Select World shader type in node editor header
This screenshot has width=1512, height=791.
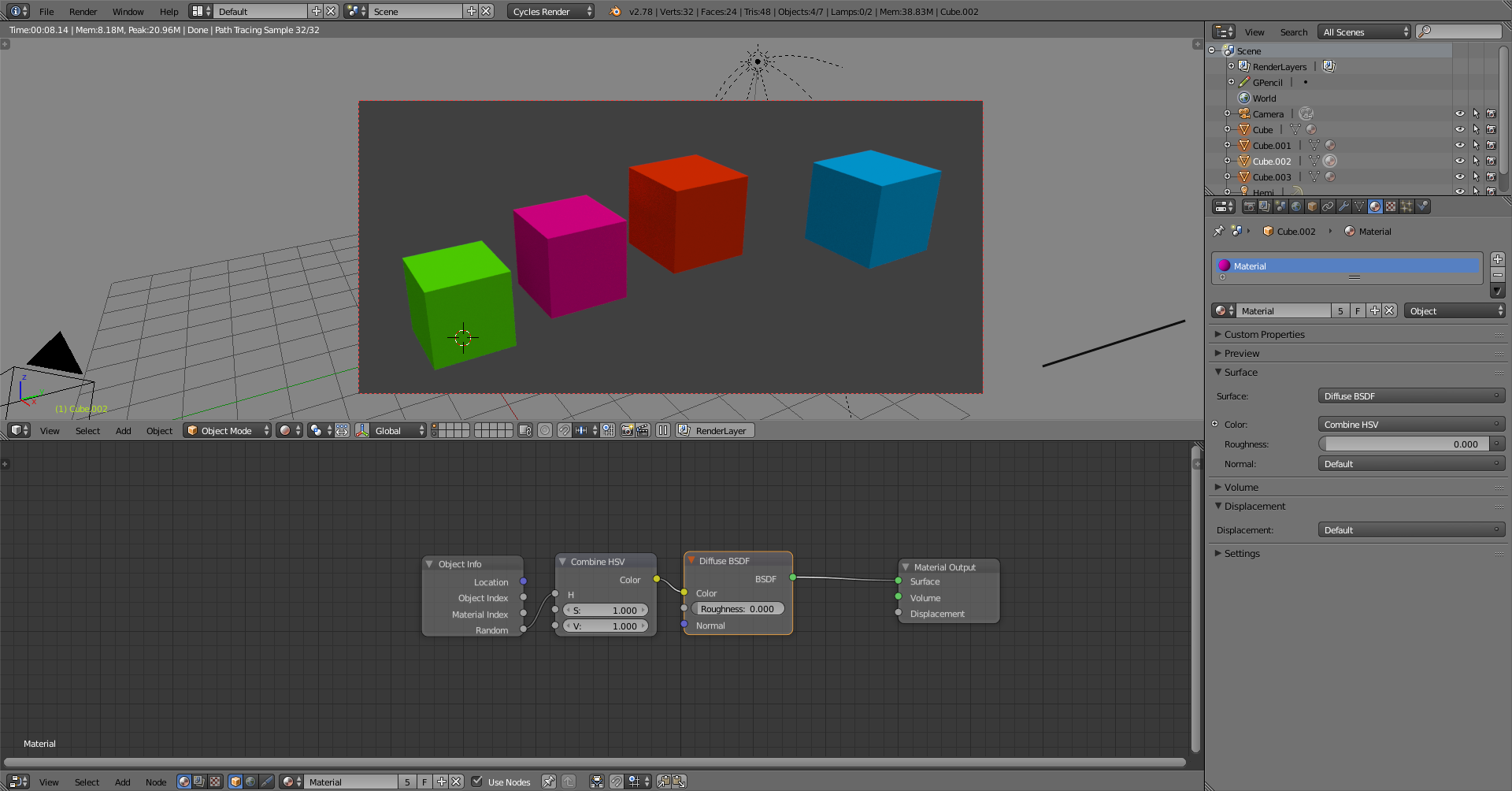click(250, 782)
